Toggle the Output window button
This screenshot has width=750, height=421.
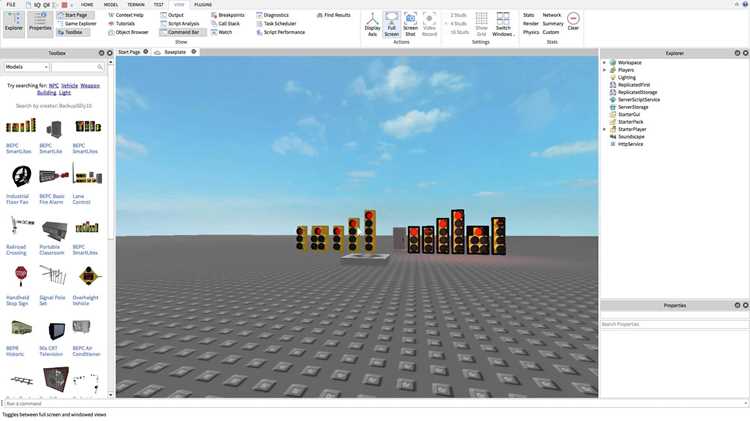click(172, 15)
